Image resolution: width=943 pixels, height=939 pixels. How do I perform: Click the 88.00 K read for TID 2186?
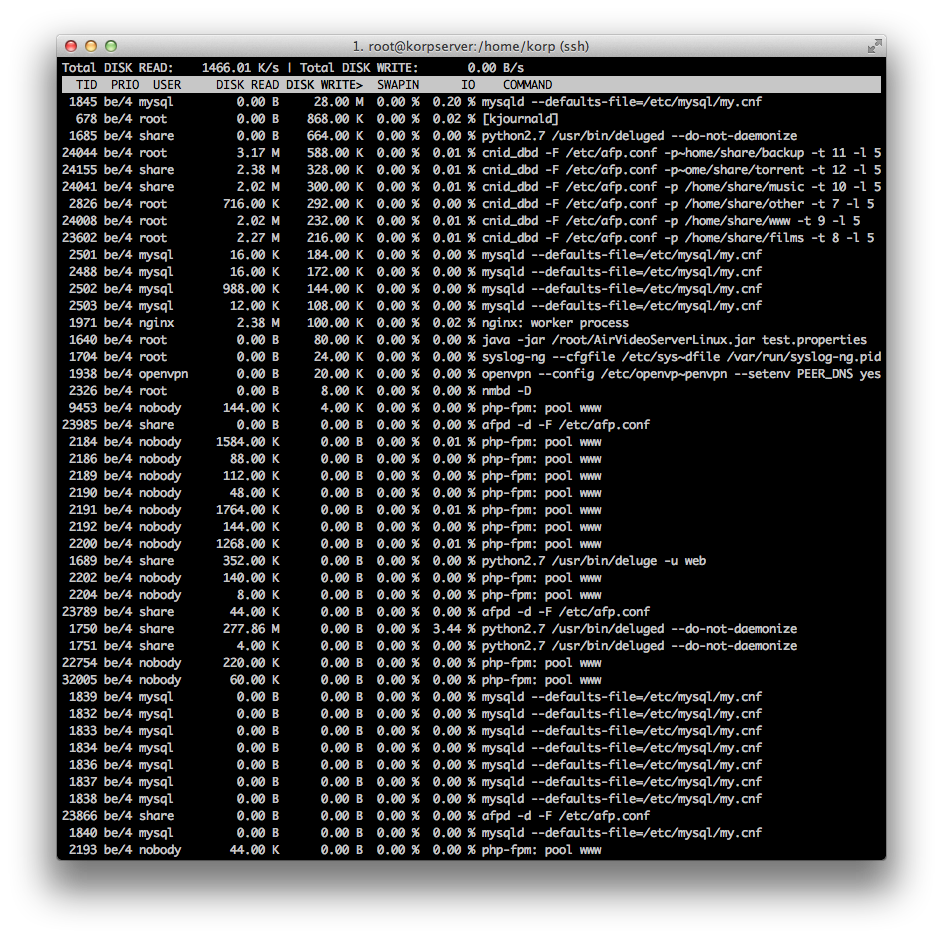point(254,459)
